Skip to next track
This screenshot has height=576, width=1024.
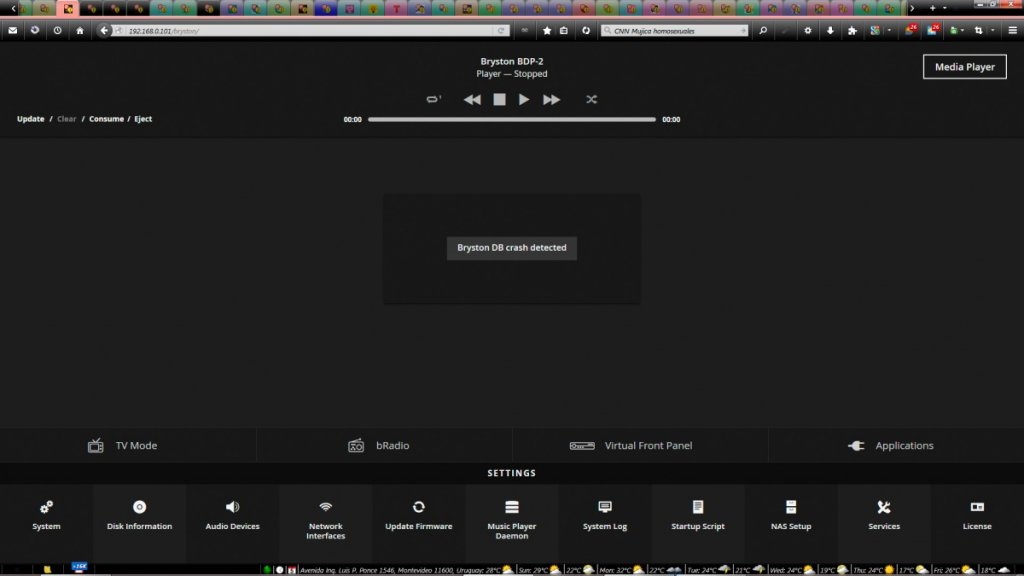pyautogui.click(x=551, y=99)
